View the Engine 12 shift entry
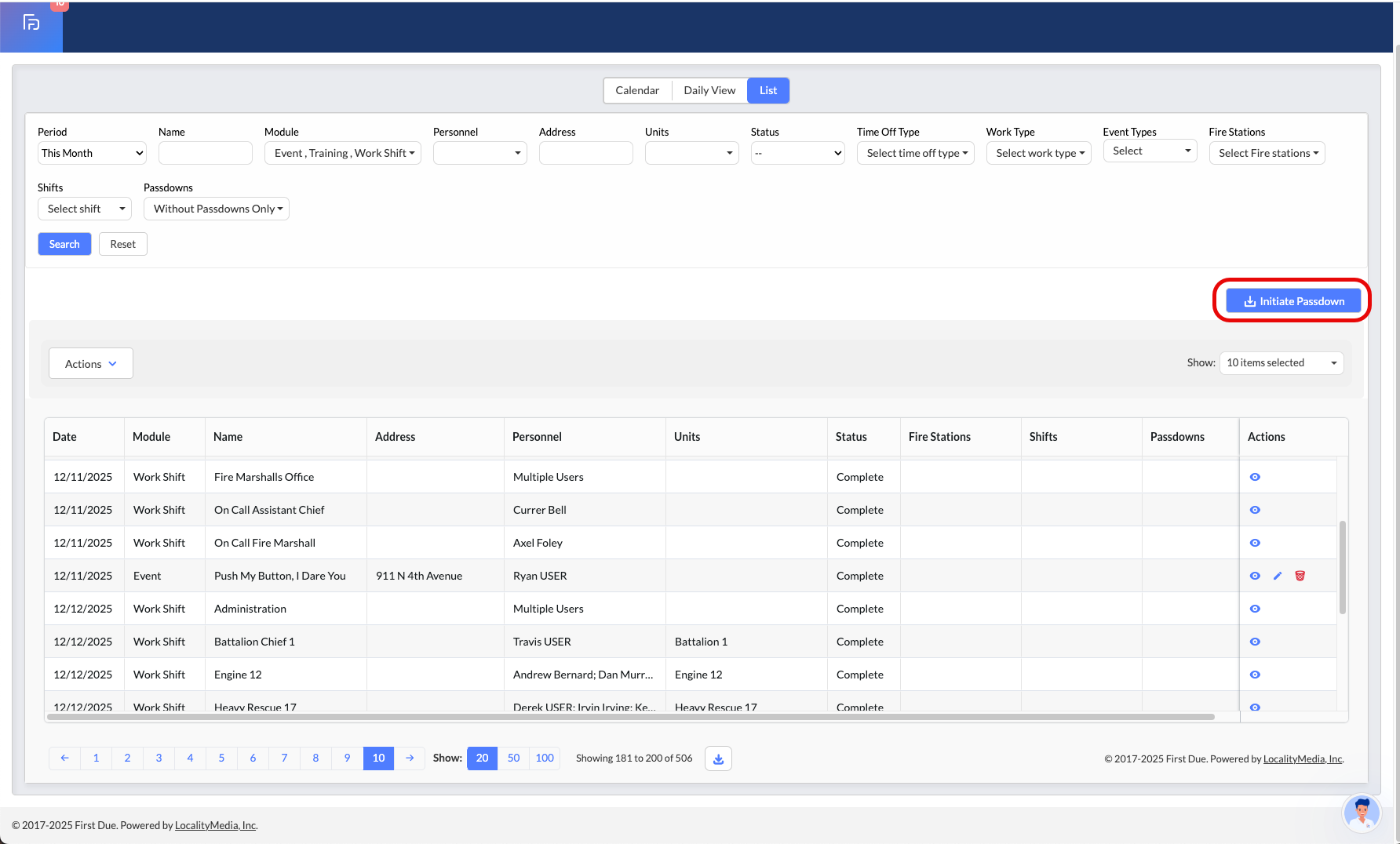1400x844 pixels. click(1255, 675)
